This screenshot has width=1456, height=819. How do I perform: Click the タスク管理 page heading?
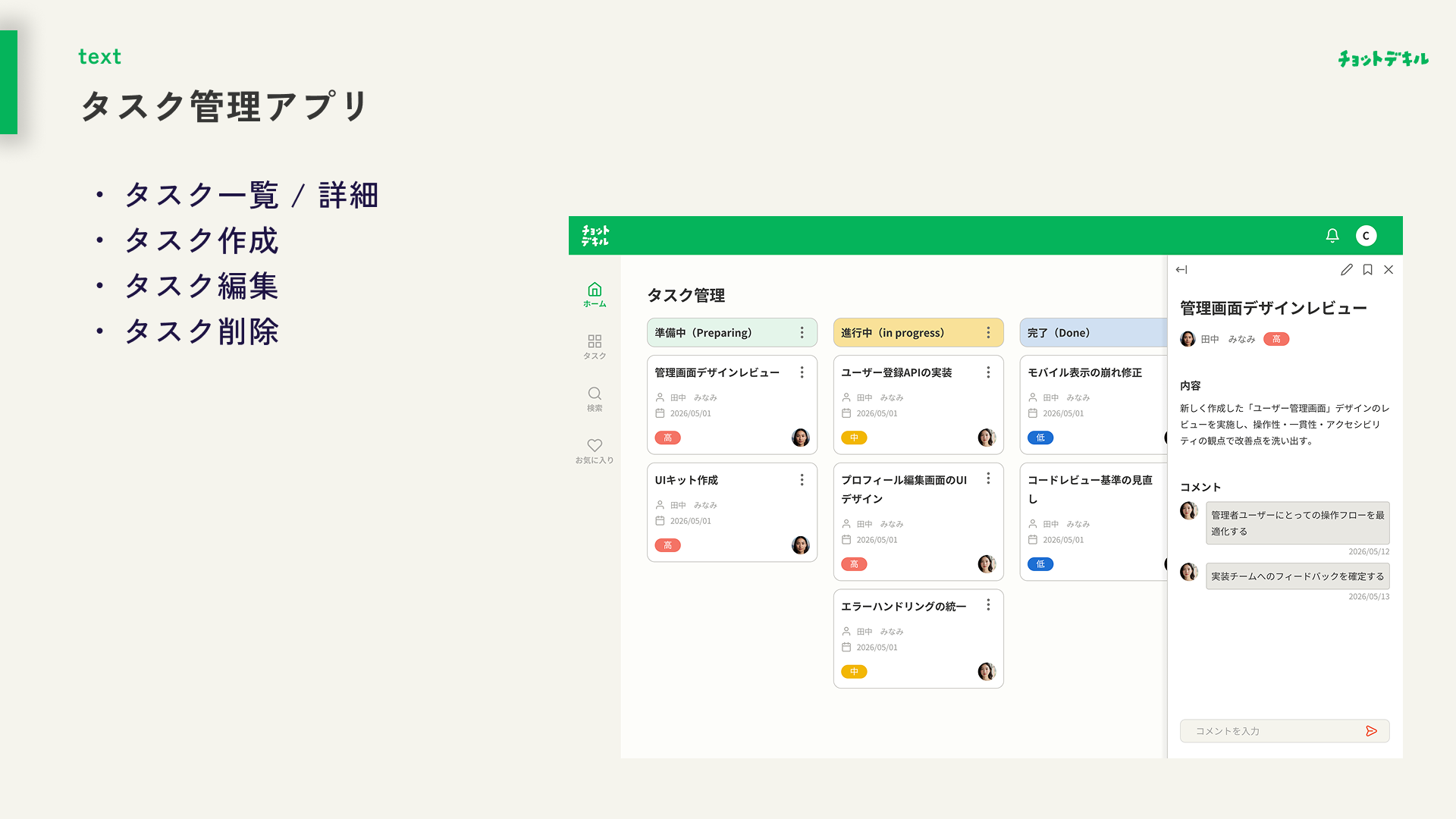(x=686, y=295)
